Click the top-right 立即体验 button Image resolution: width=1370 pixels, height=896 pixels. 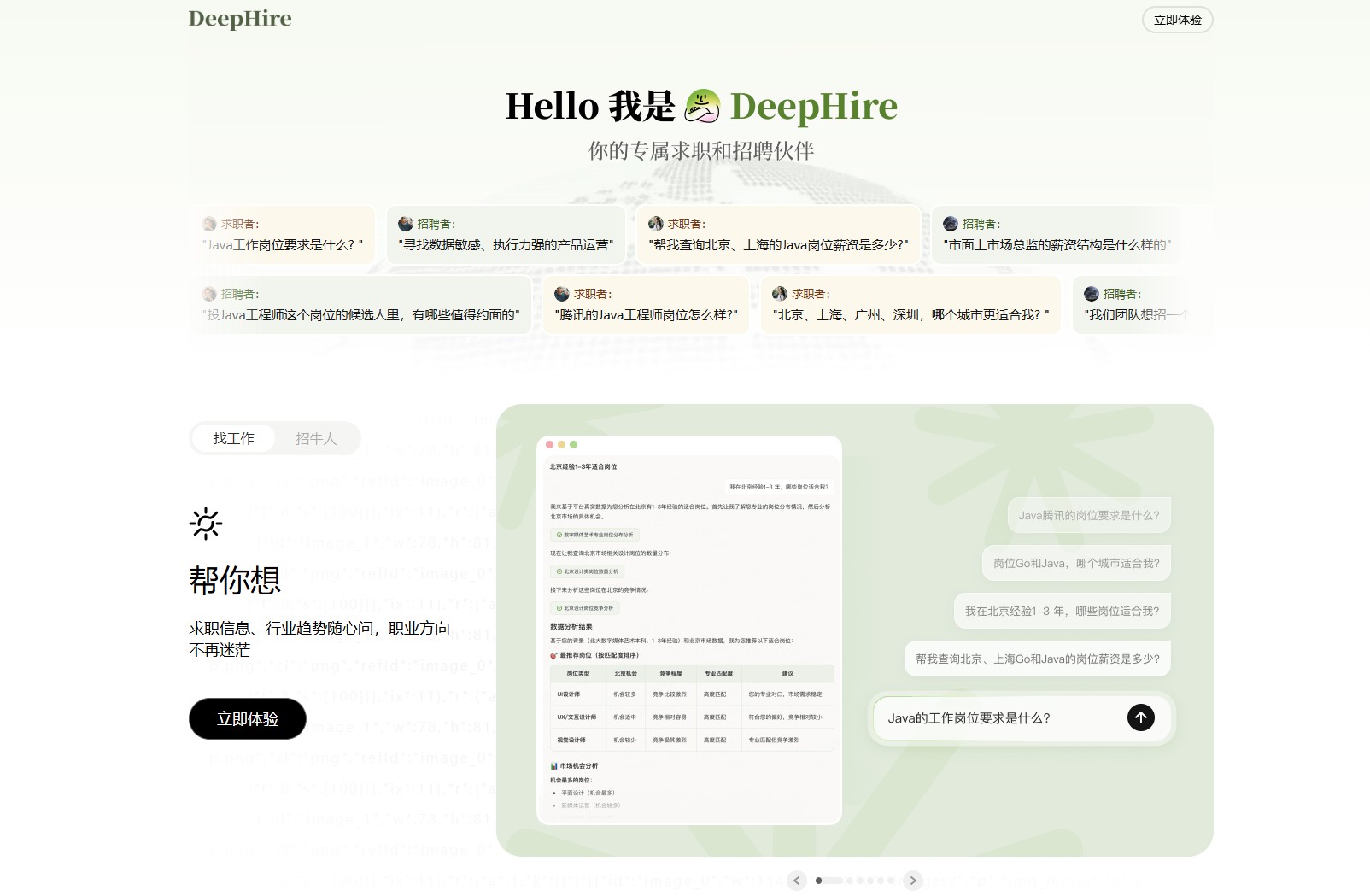click(1177, 19)
